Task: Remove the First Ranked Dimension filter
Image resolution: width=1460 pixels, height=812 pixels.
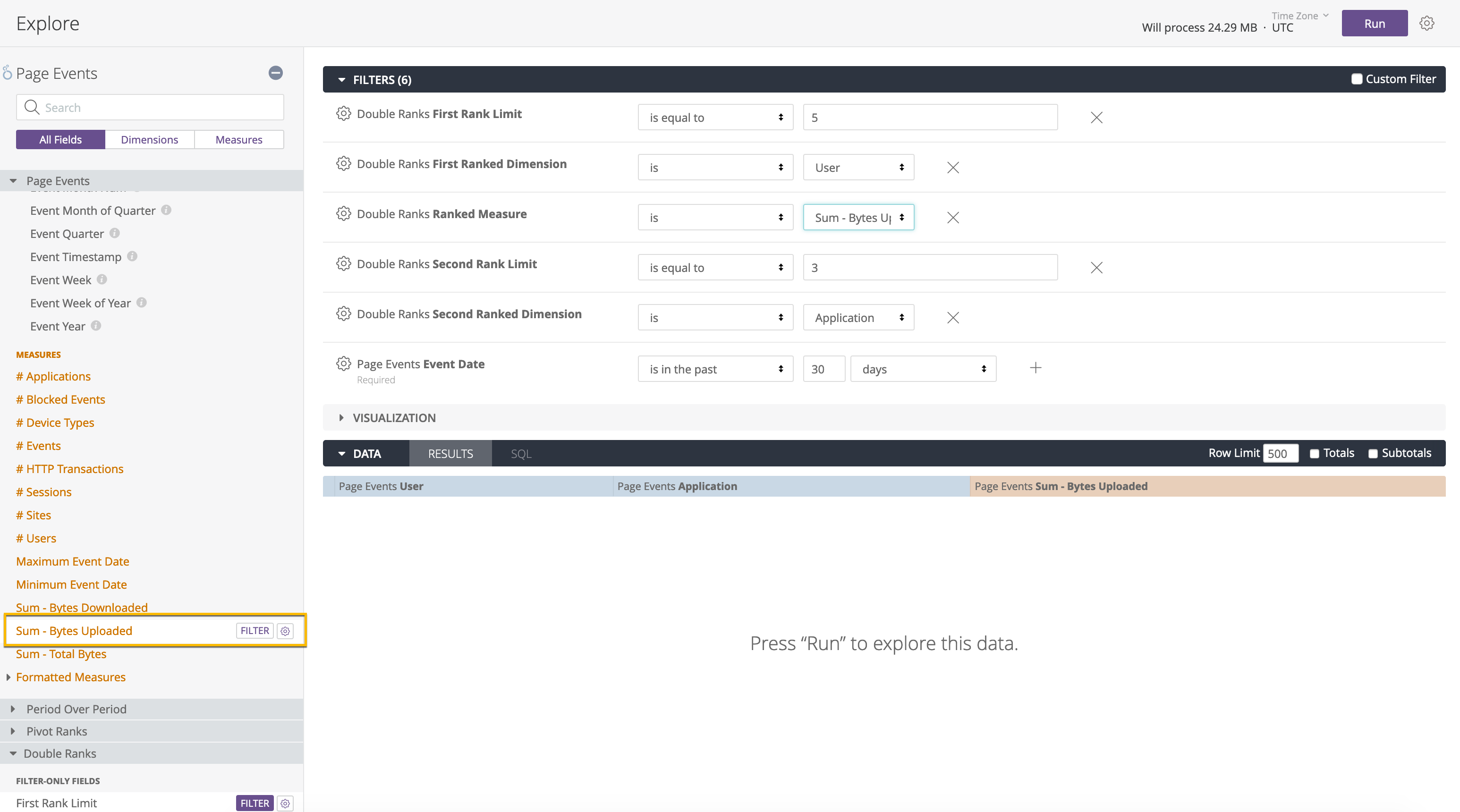Action: pos(953,167)
